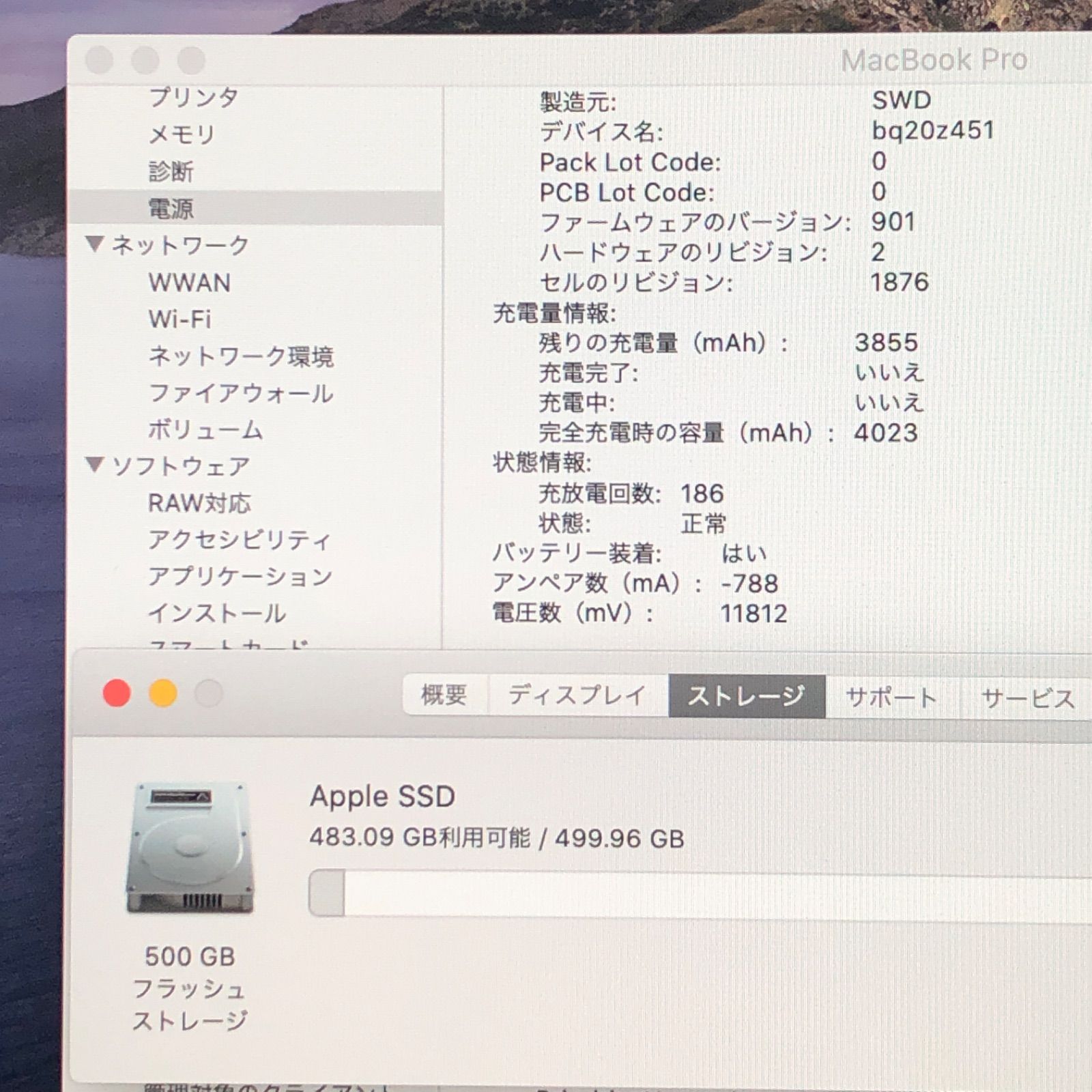
Task: Click the Apple SSD drive icon
Action: click(x=190, y=848)
